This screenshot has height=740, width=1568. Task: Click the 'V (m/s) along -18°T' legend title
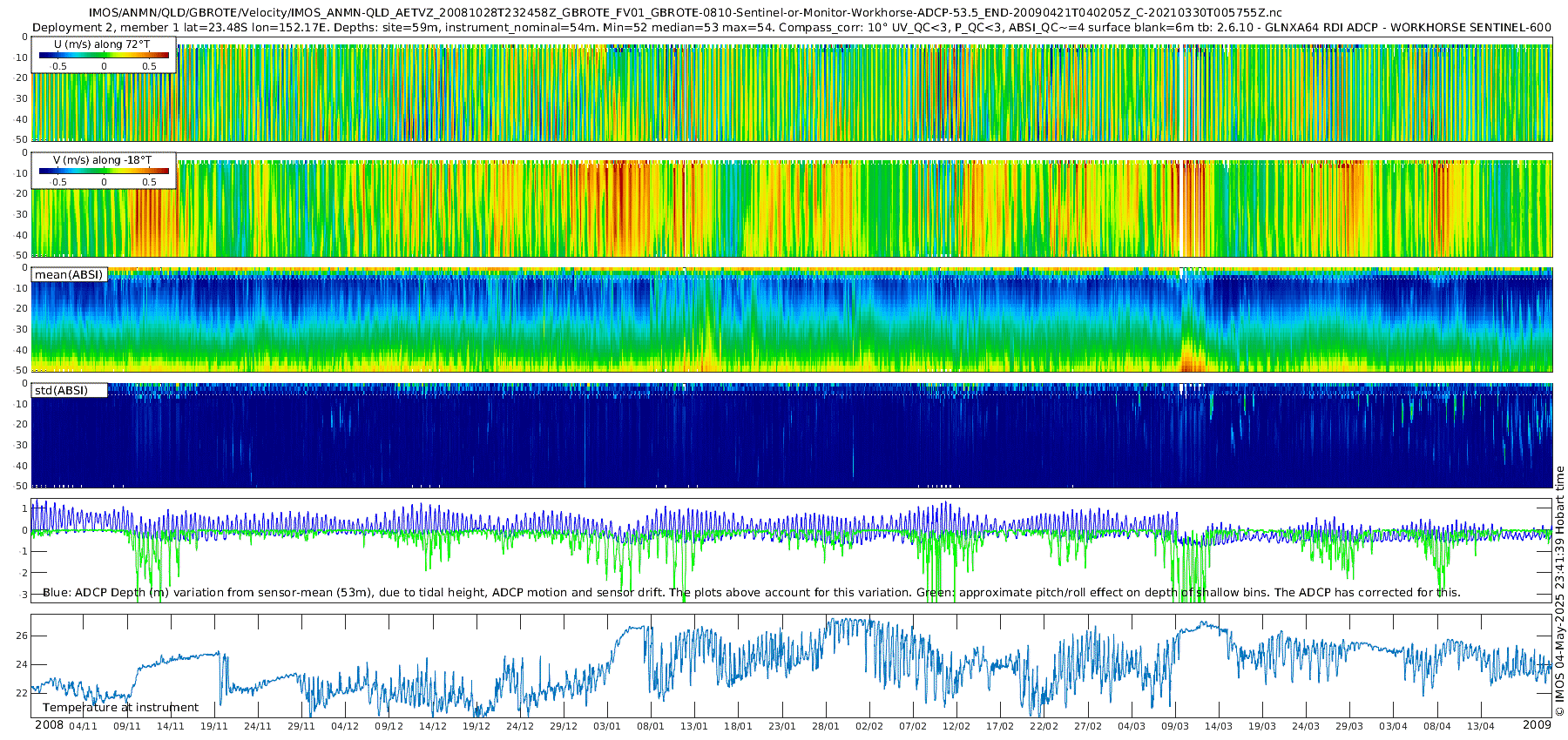[102, 160]
